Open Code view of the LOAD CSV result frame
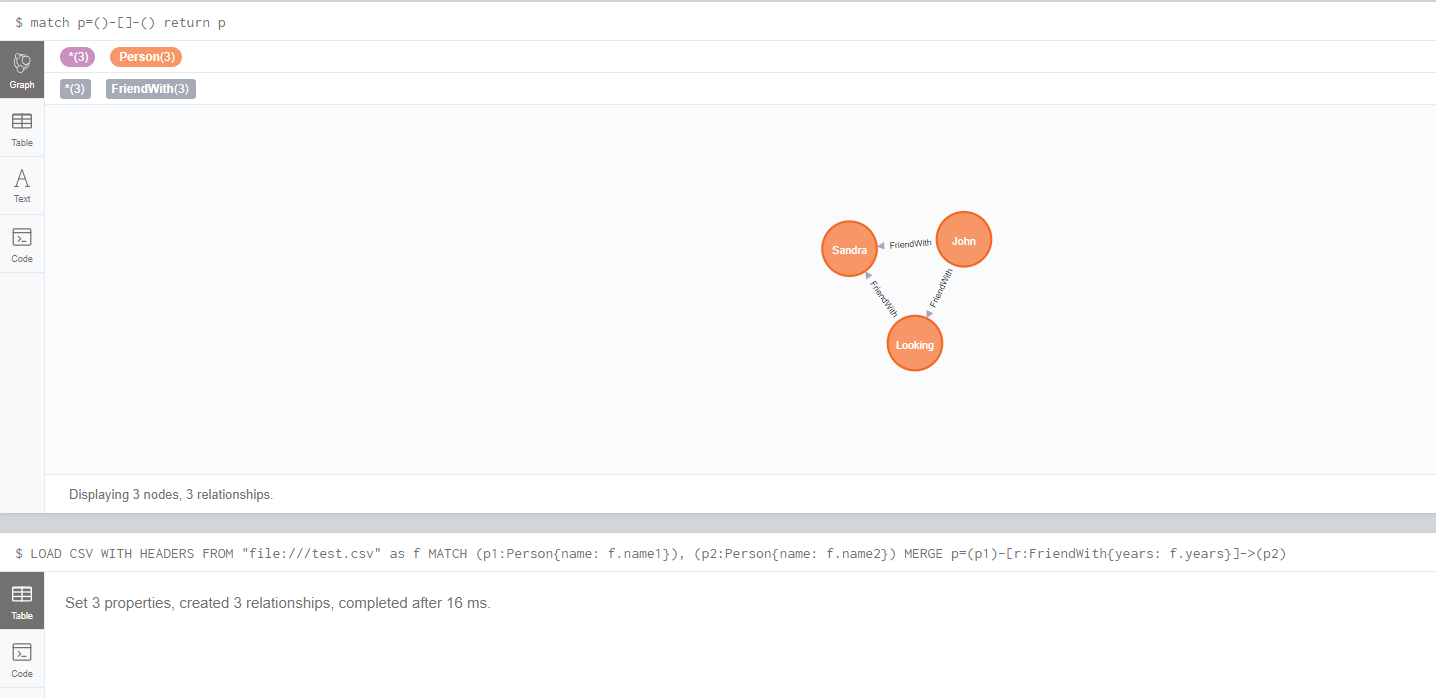Image resolution: width=1436 pixels, height=698 pixels. tap(22, 658)
